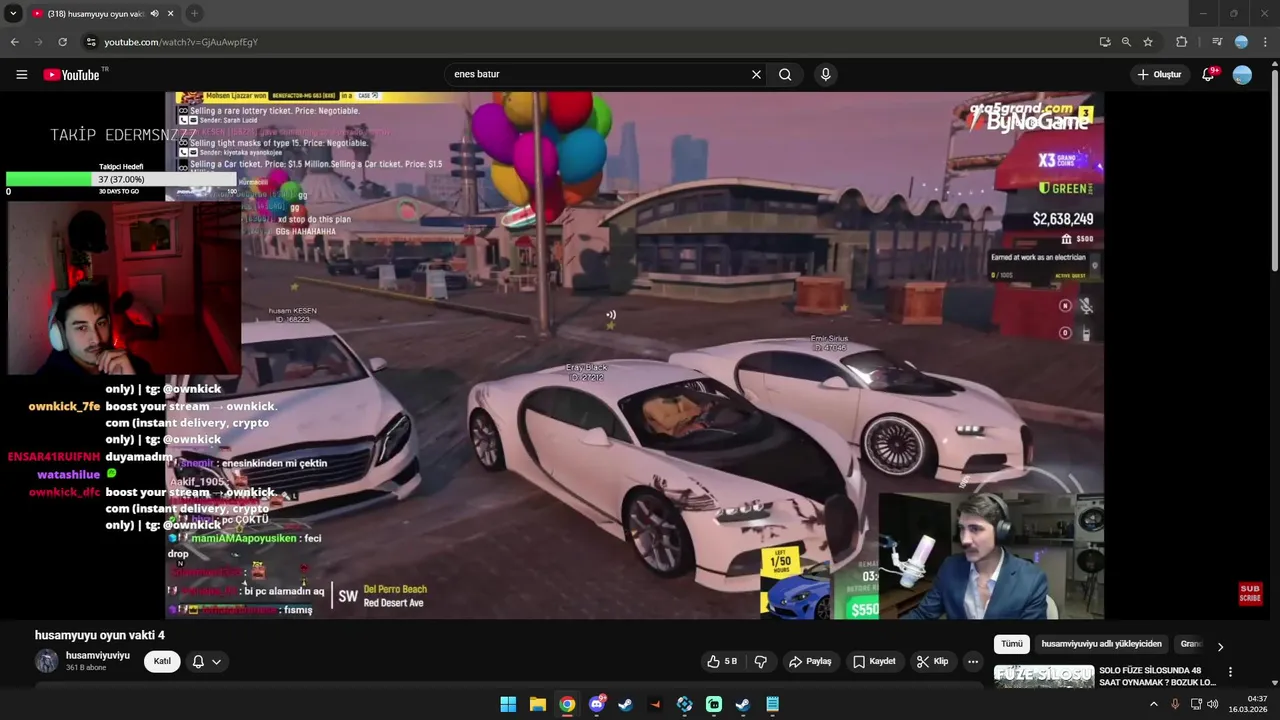Open options for SOLO FÜZE SİLOSUNDA video
1280x720 pixels.
tap(1231, 672)
